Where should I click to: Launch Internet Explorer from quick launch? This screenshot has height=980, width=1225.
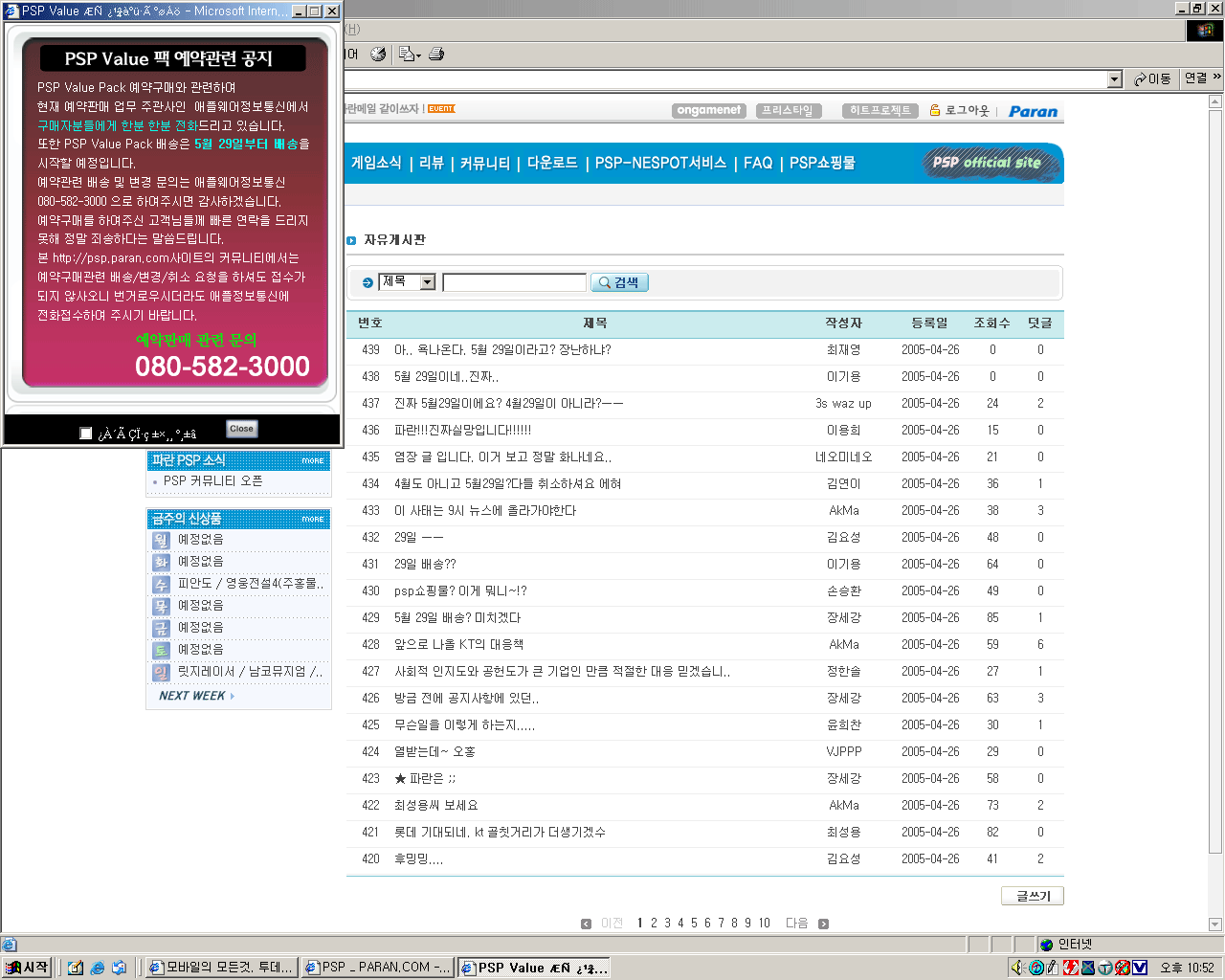(x=98, y=968)
